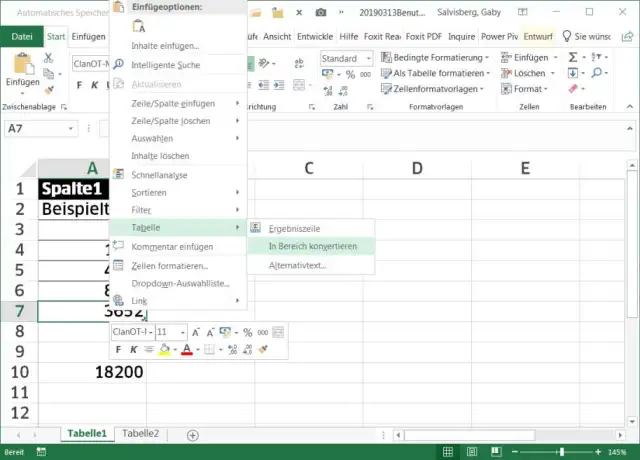The height and width of the screenshot is (460, 640).
Task: Click italic K button in mini toolbar
Action: 132,350
